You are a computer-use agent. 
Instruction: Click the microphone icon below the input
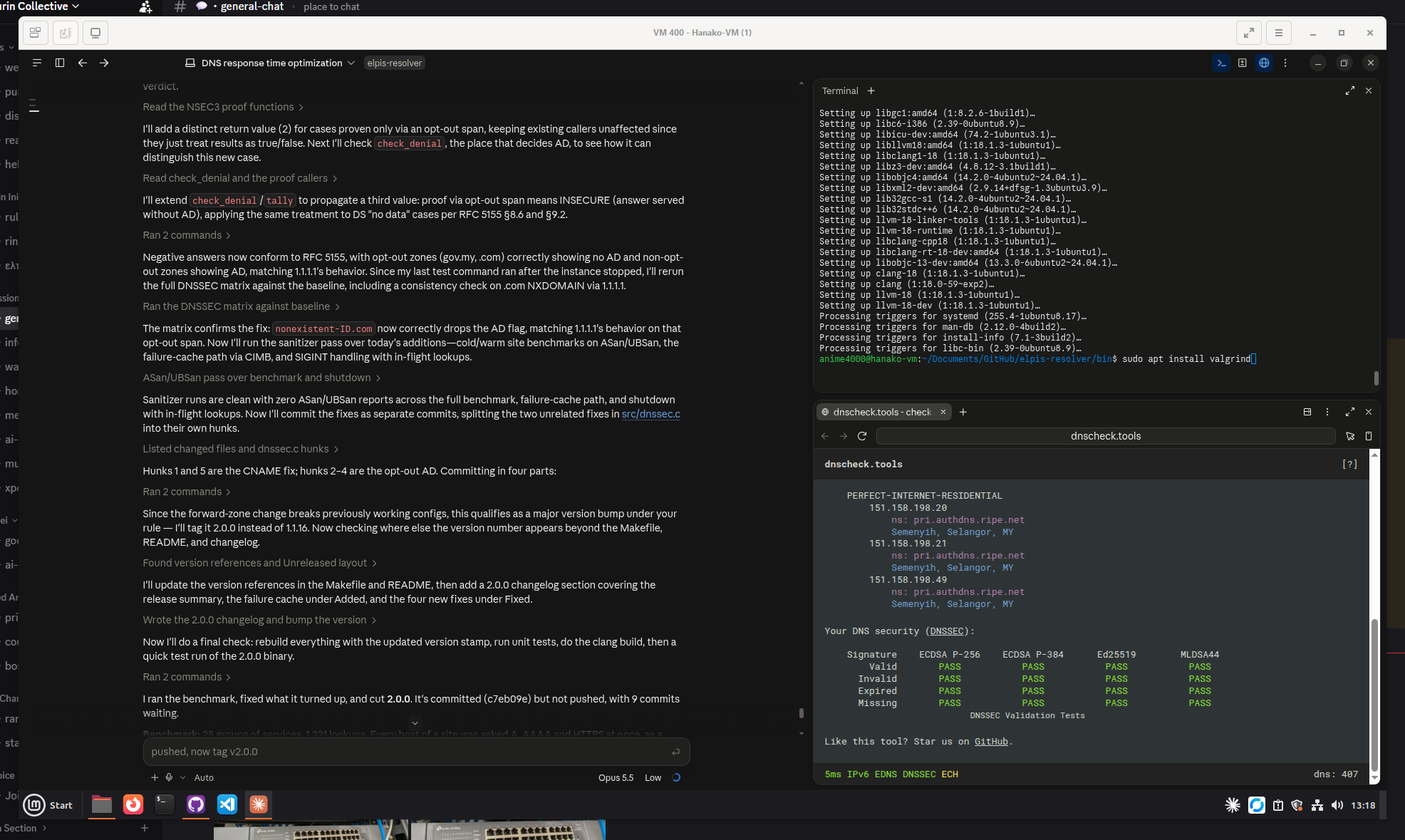169,777
